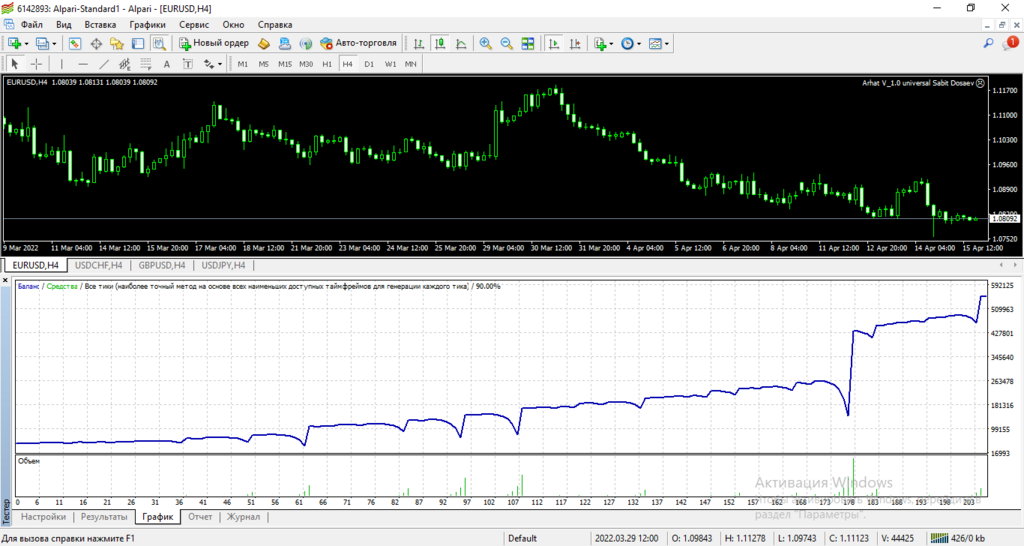Select the vertical line tool
The height and width of the screenshot is (546, 1024).
click(61, 64)
